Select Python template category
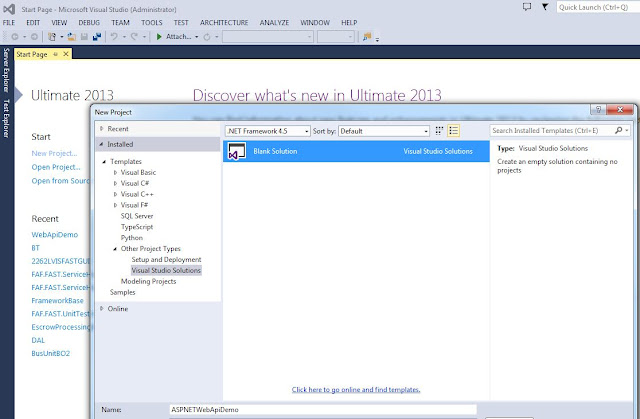640x419 pixels. pos(131,238)
